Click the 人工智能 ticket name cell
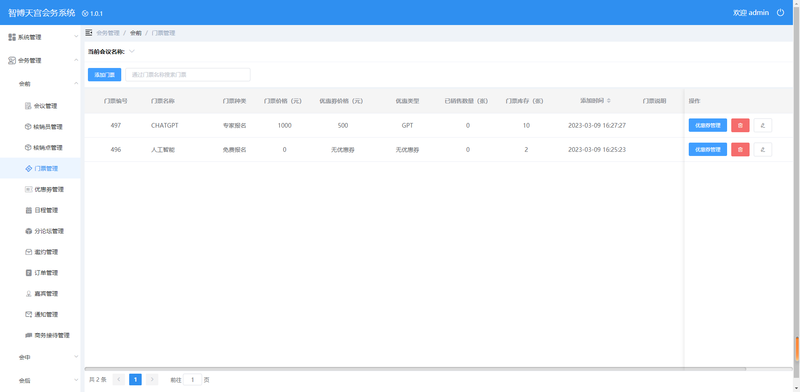This screenshot has height=392, width=800. point(163,150)
